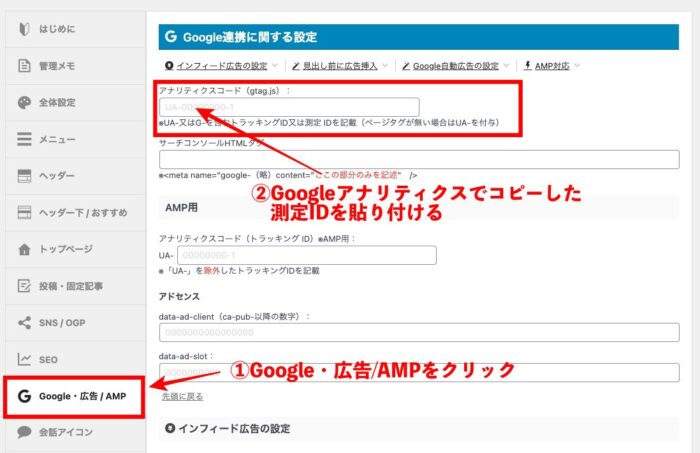Click the Google G icon in blue header
This screenshot has width=700, height=453.
tap(171, 37)
